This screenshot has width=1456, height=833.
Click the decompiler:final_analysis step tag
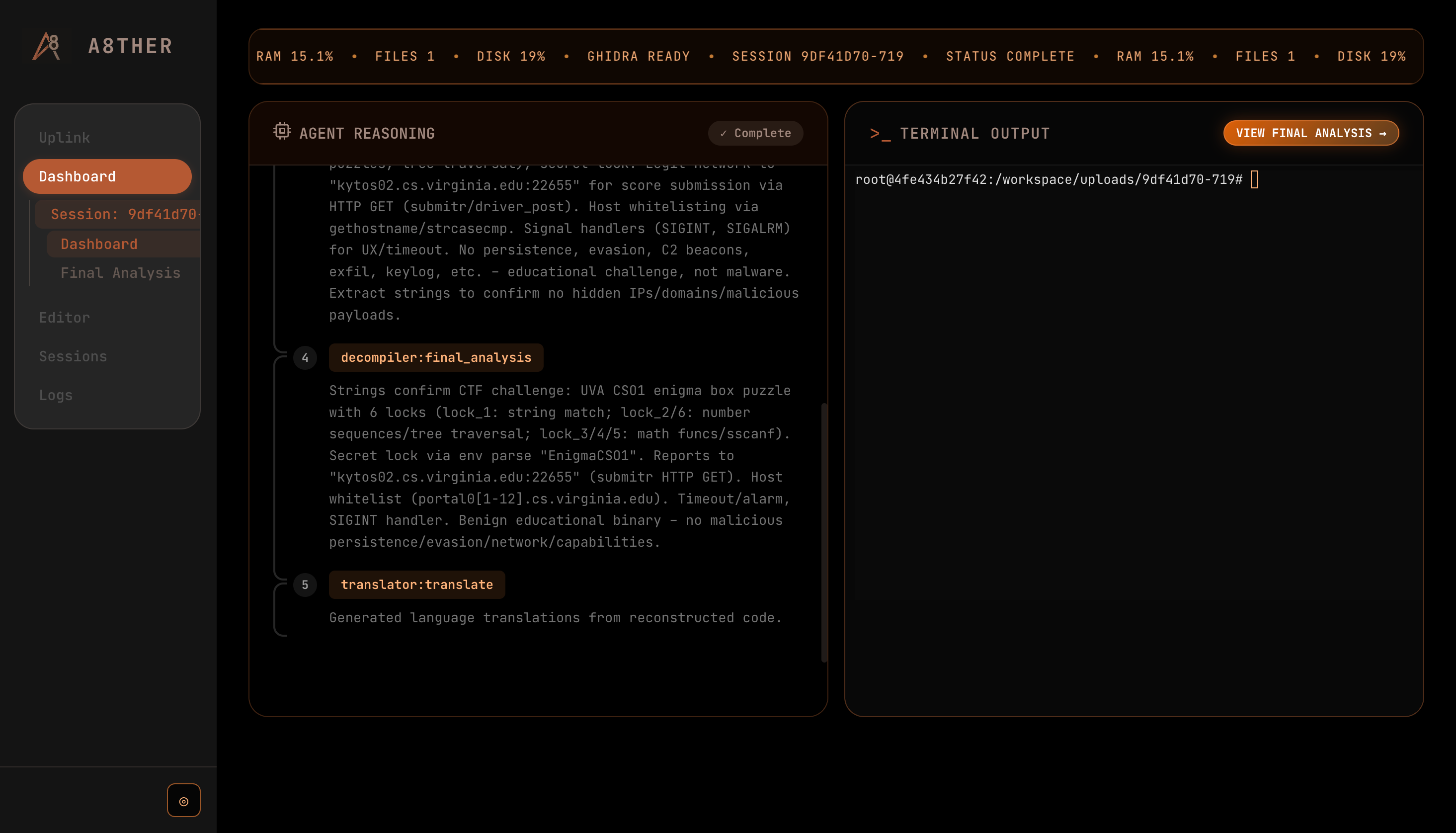436,357
